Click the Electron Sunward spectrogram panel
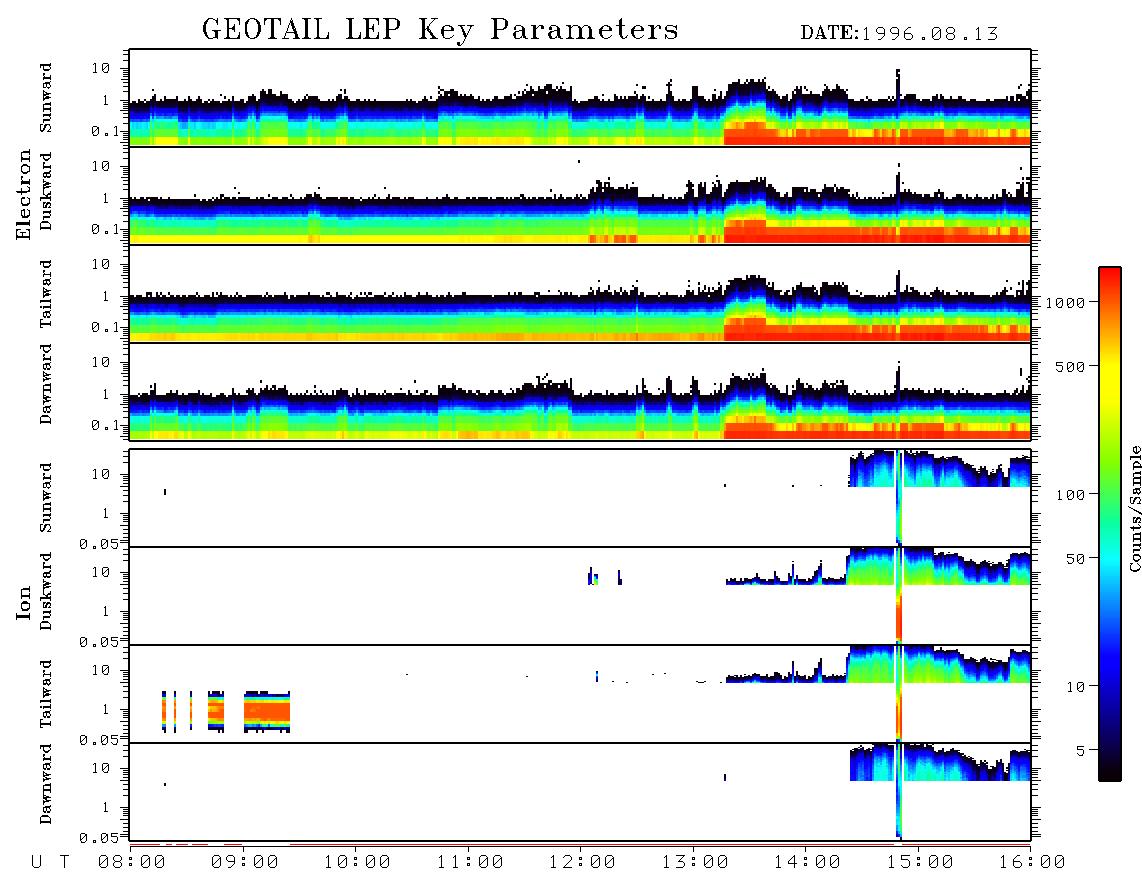1142x880 pixels. [580, 98]
